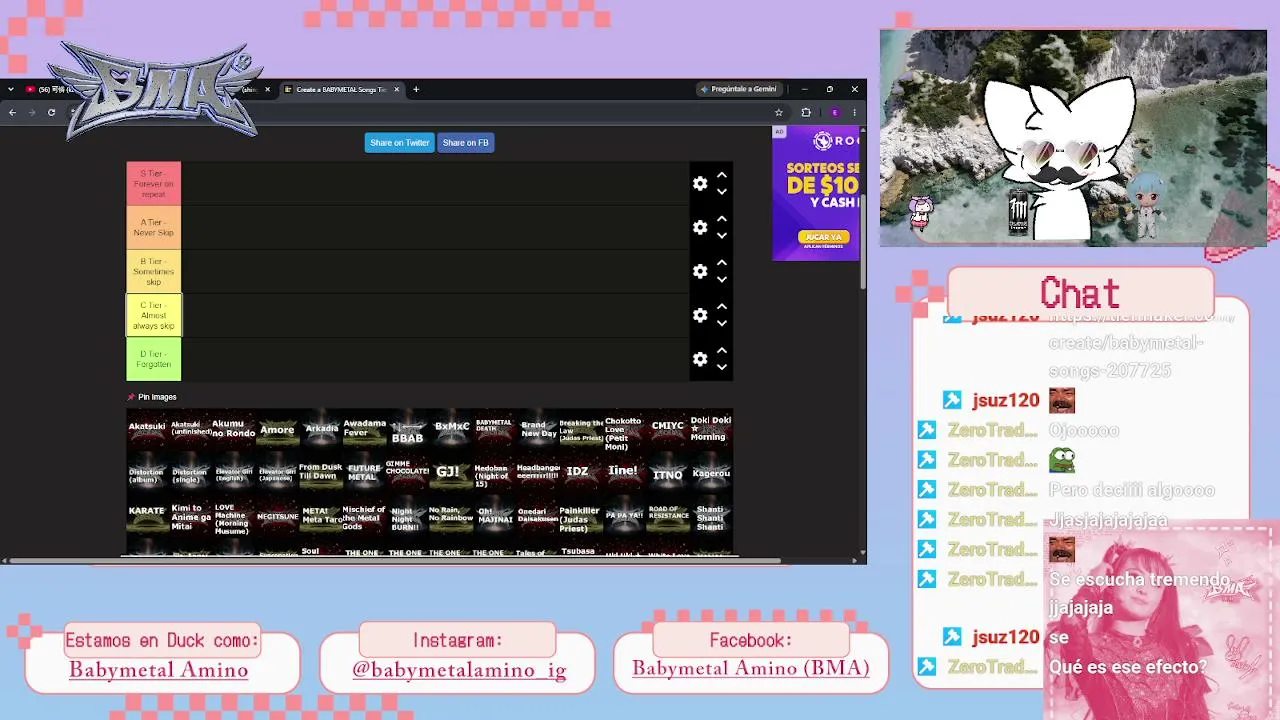
Task: Pick the Doki Doki Morning song tile
Action: (x=711, y=428)
